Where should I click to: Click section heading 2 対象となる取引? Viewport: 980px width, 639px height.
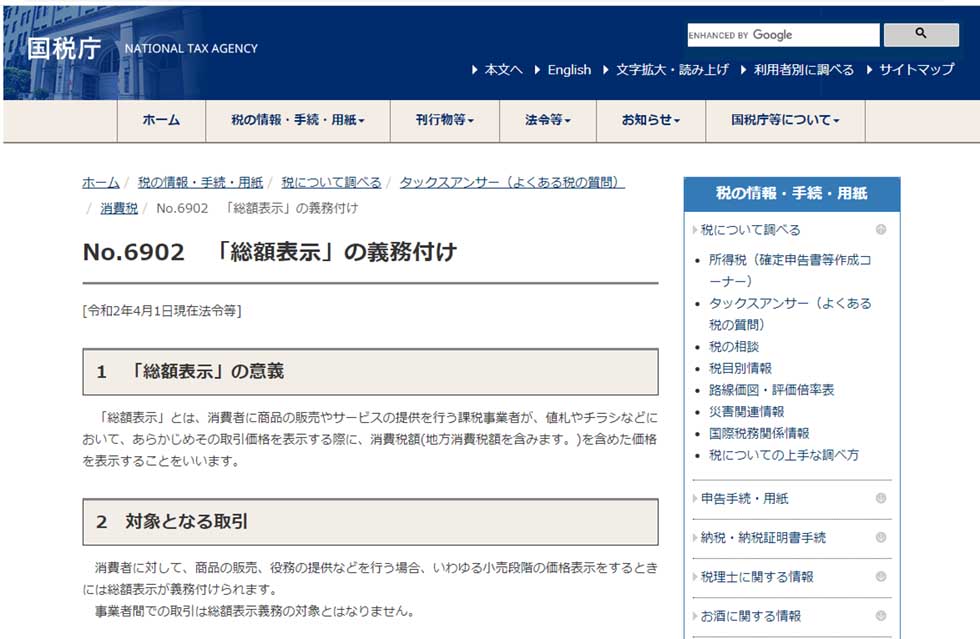370,522
